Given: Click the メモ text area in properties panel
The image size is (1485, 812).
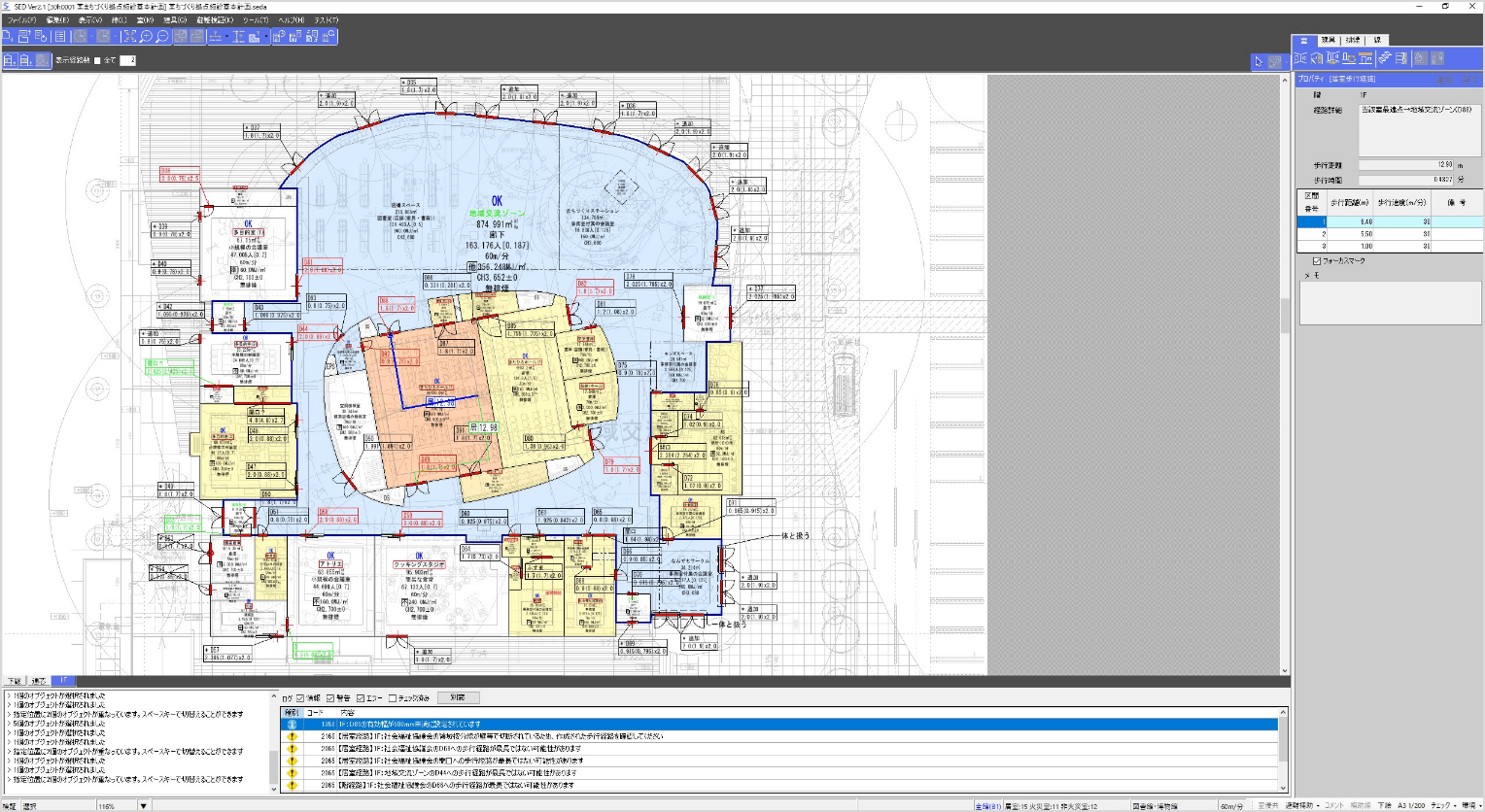Looking at the screenshot, I should pyautogui.click(x=1390, y=302).
